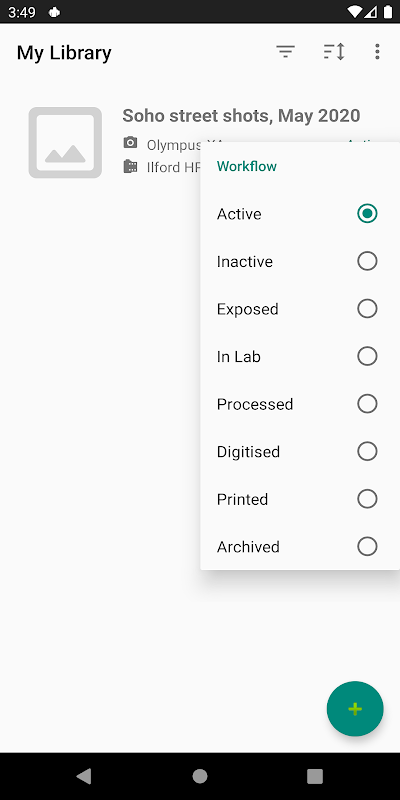Viewport: 400px width, 800px height.
Task: Pick Digitised from the workflow list
Action: 300,452
